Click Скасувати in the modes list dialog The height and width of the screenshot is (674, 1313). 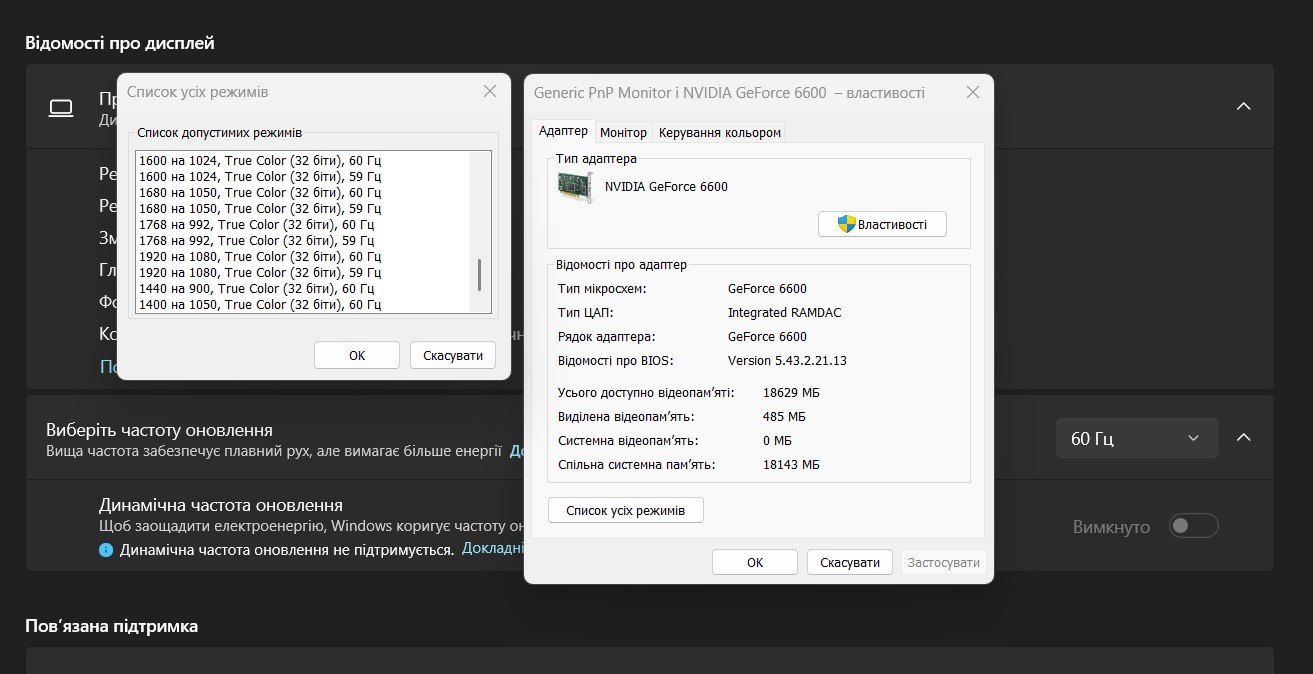point(453,355)
